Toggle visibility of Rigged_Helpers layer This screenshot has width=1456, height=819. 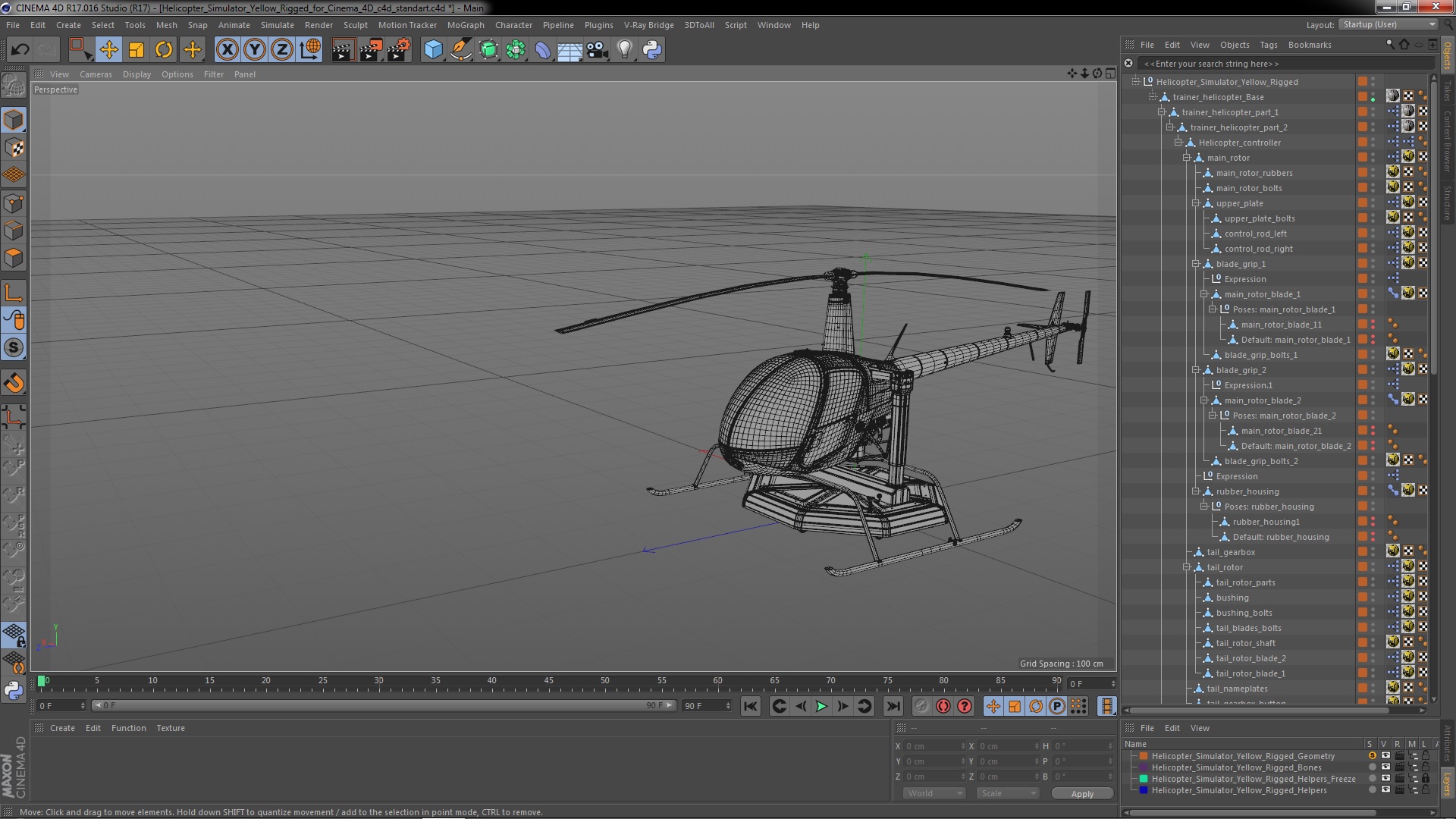(x=1385, y=790)
